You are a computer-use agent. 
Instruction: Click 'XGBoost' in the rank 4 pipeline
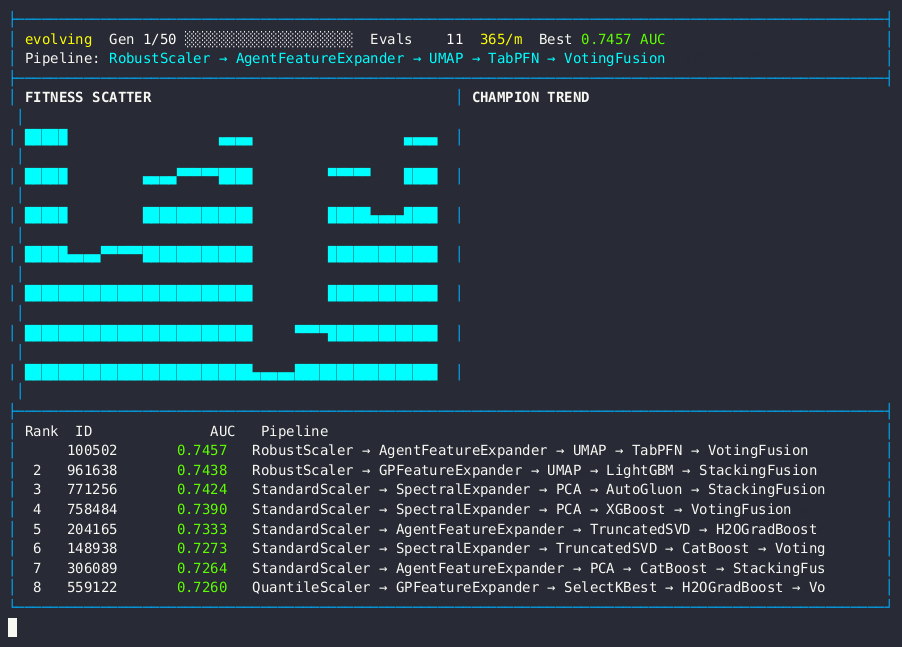coord(635,510)
